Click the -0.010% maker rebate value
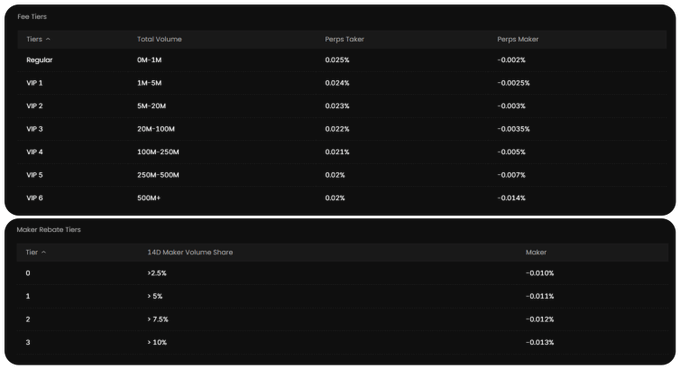Screen dimensions: 680x369 [540, 274]
